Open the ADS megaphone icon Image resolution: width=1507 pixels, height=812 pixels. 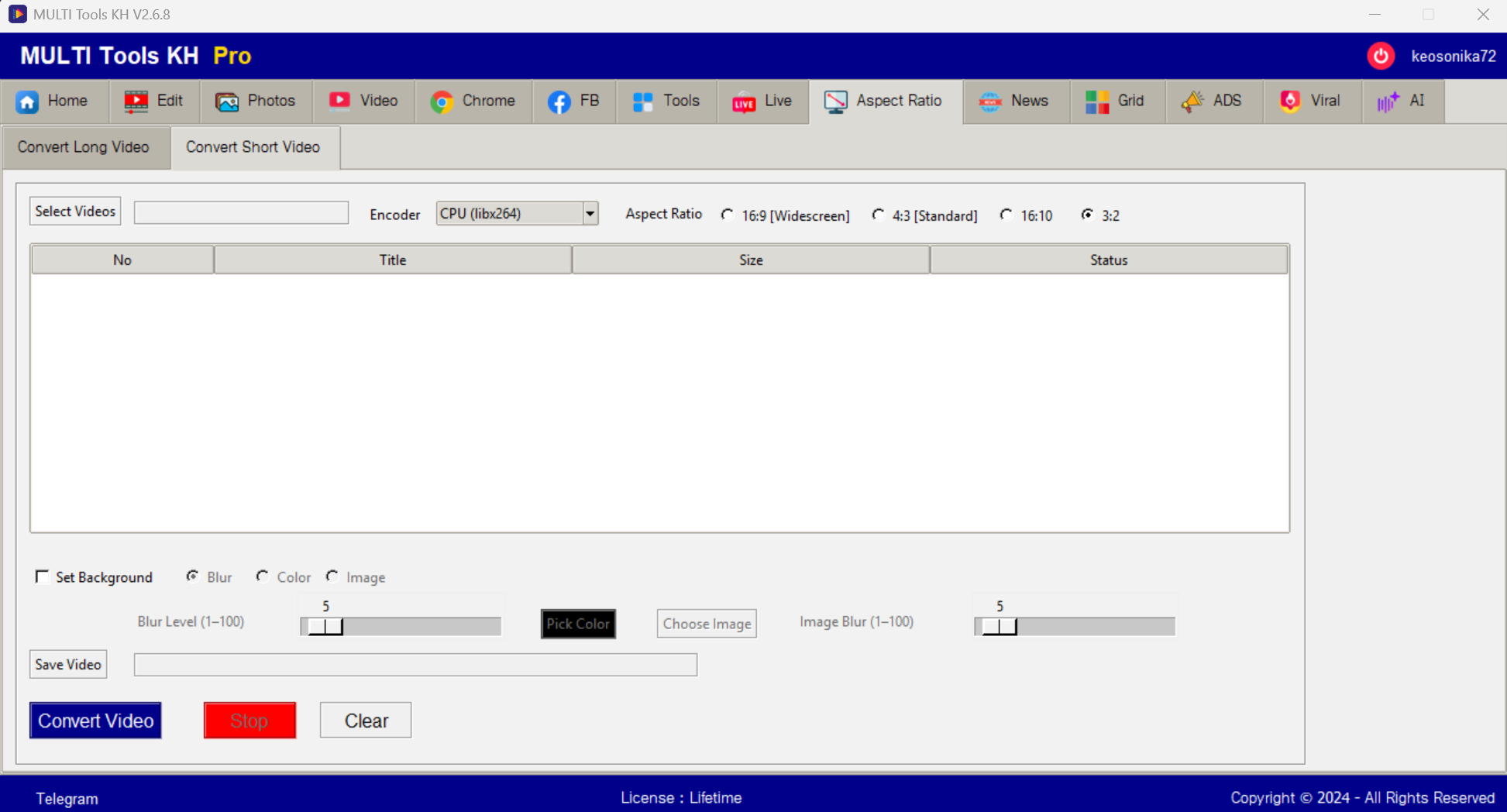(x=1192, y=101)
